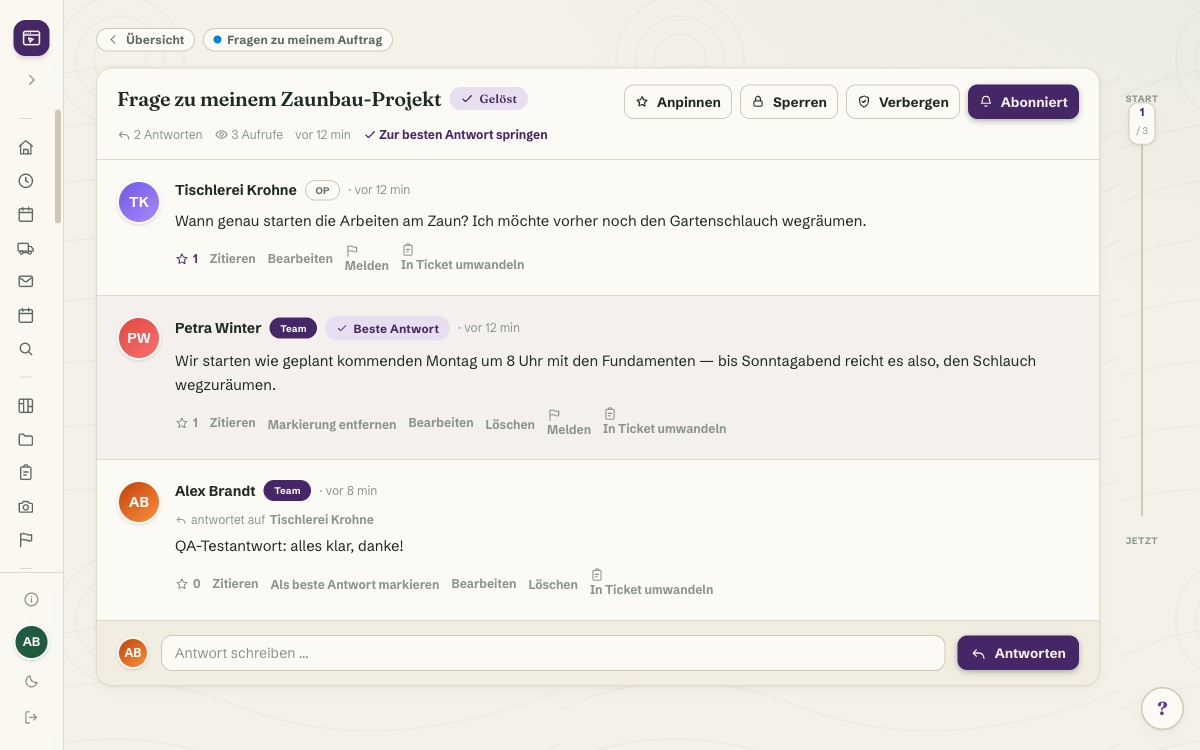Viewport: 1200px width, 750px height.
Task: Click the Alex Brandt author name
Action: coord(215,491)
